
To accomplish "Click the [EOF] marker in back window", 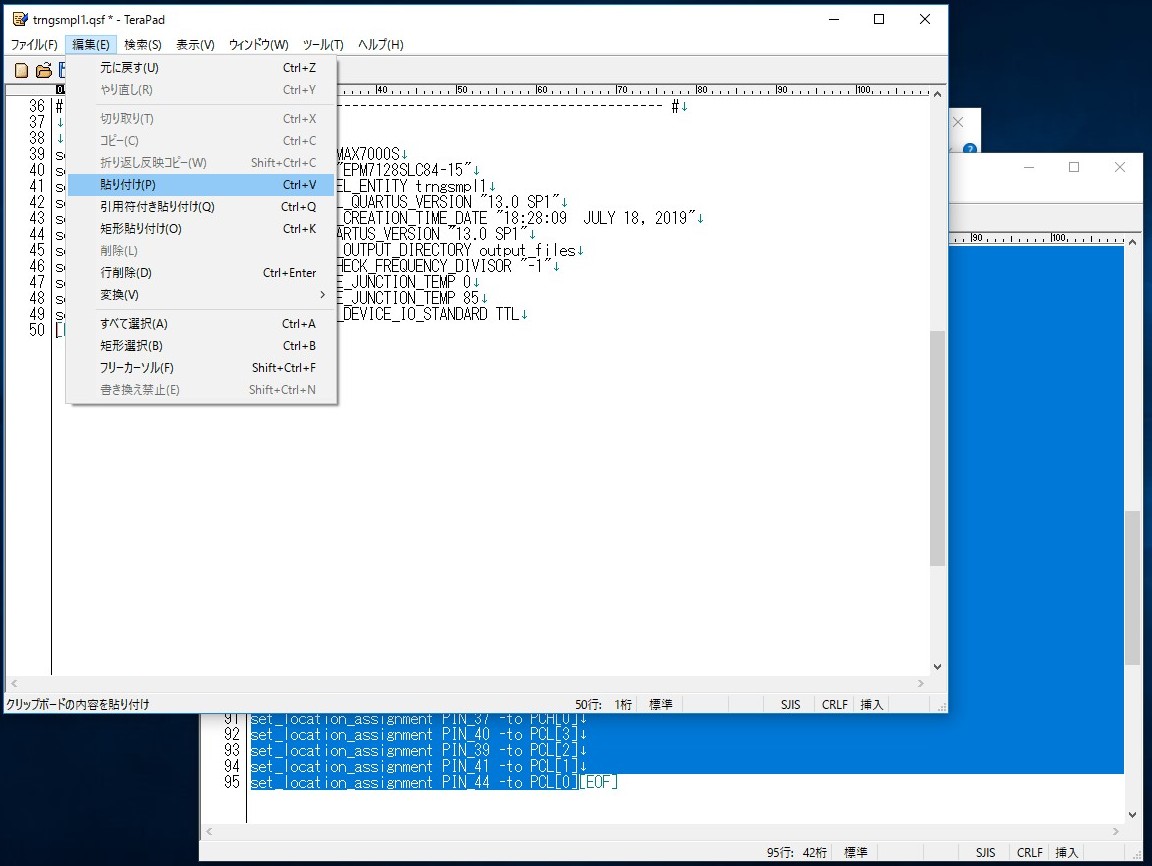I will pyautogui.click(x=598, y=783).
